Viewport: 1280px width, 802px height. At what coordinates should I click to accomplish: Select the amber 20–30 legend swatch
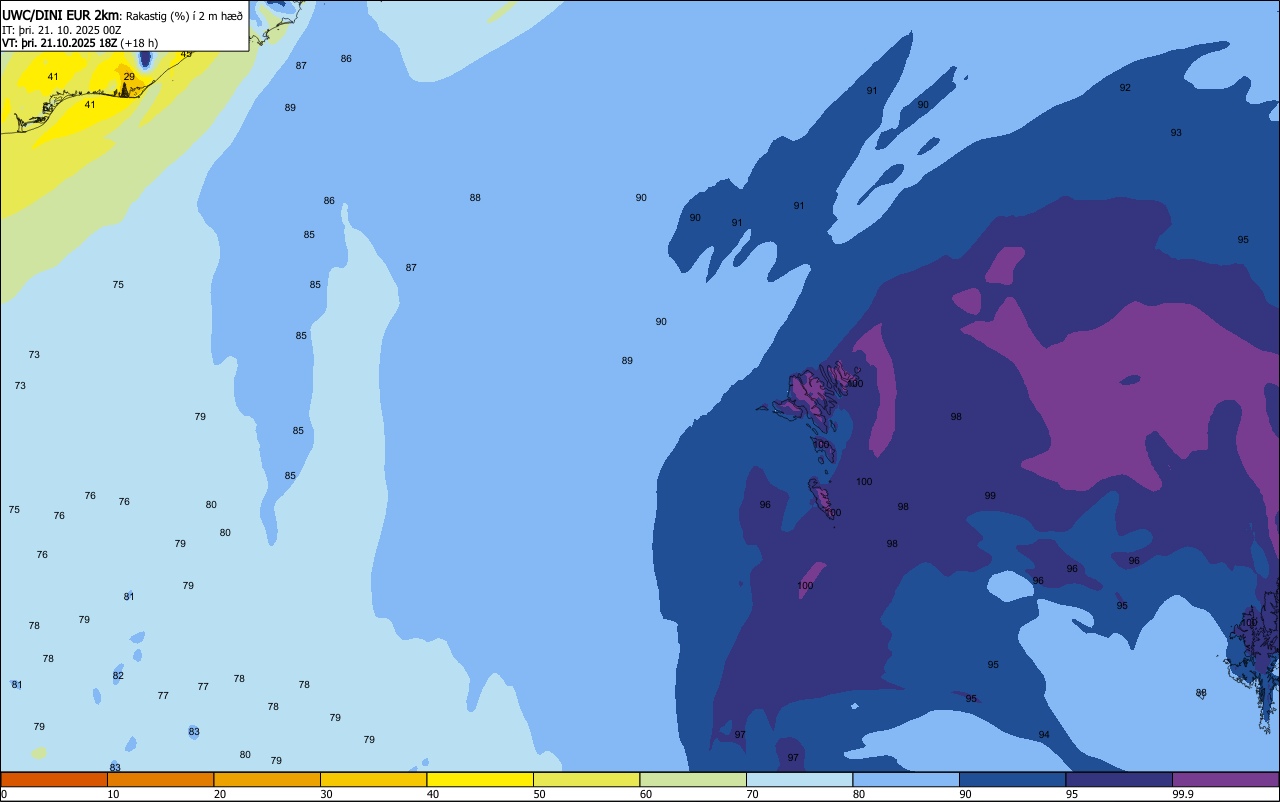click(x=267, y=779)
